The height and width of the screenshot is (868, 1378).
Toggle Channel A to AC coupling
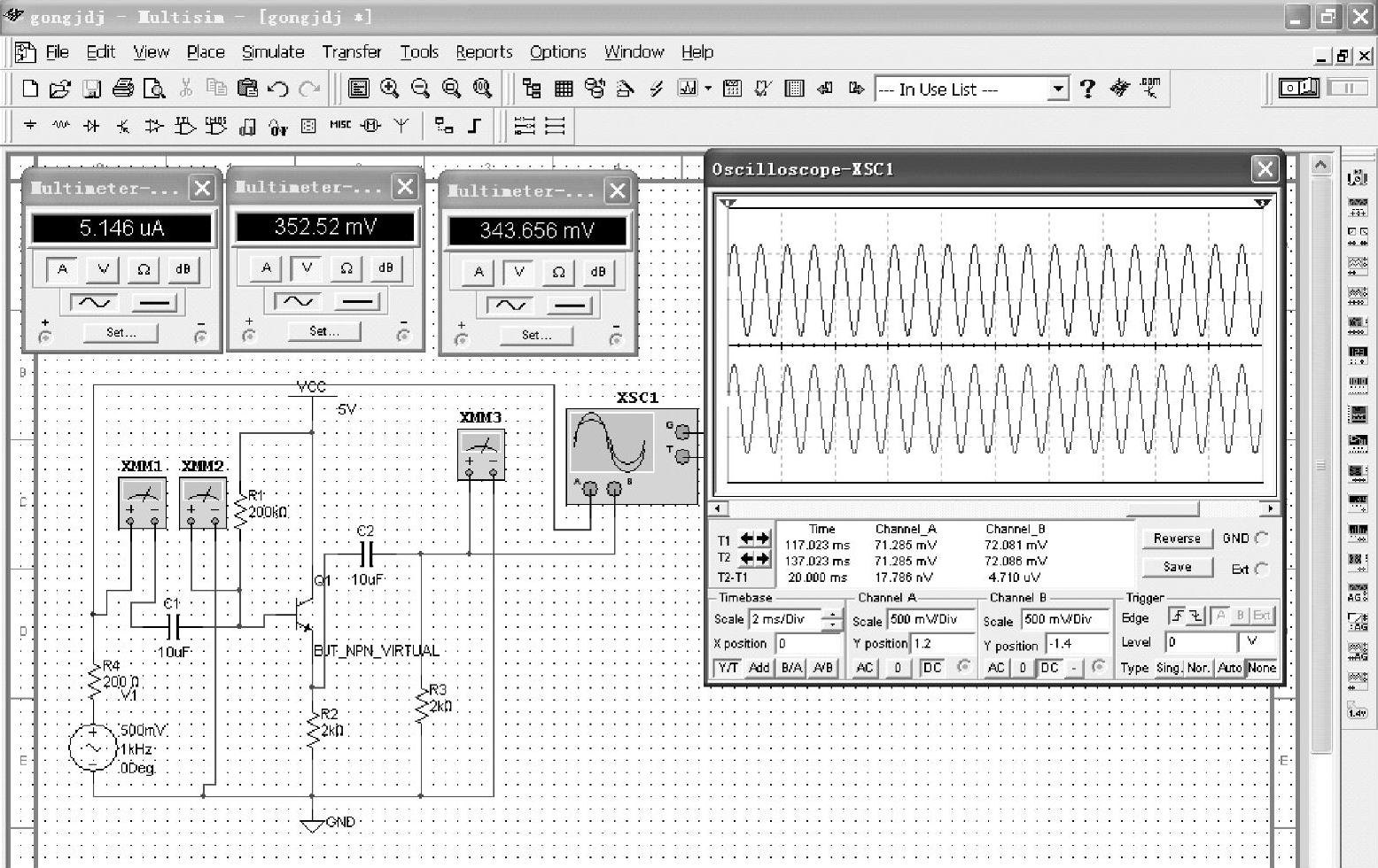[x=865, y=668]
